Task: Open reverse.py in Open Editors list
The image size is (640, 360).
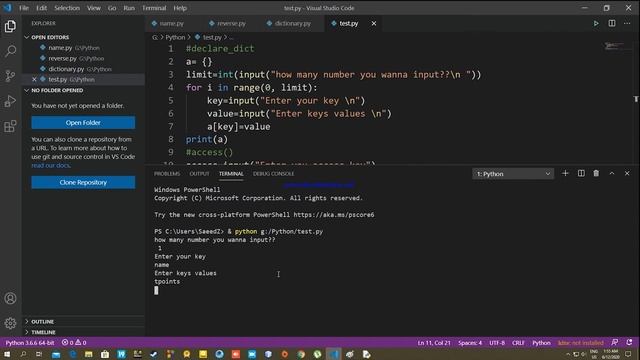Action: 83,58
